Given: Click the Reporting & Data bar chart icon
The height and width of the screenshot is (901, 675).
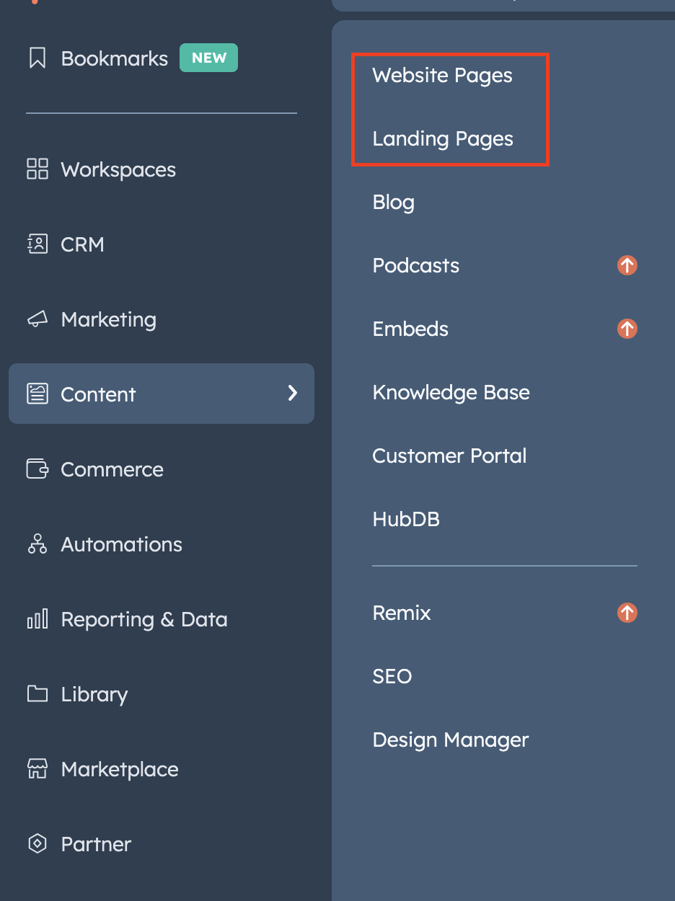Looking at the screenshot, I should 37,619.
